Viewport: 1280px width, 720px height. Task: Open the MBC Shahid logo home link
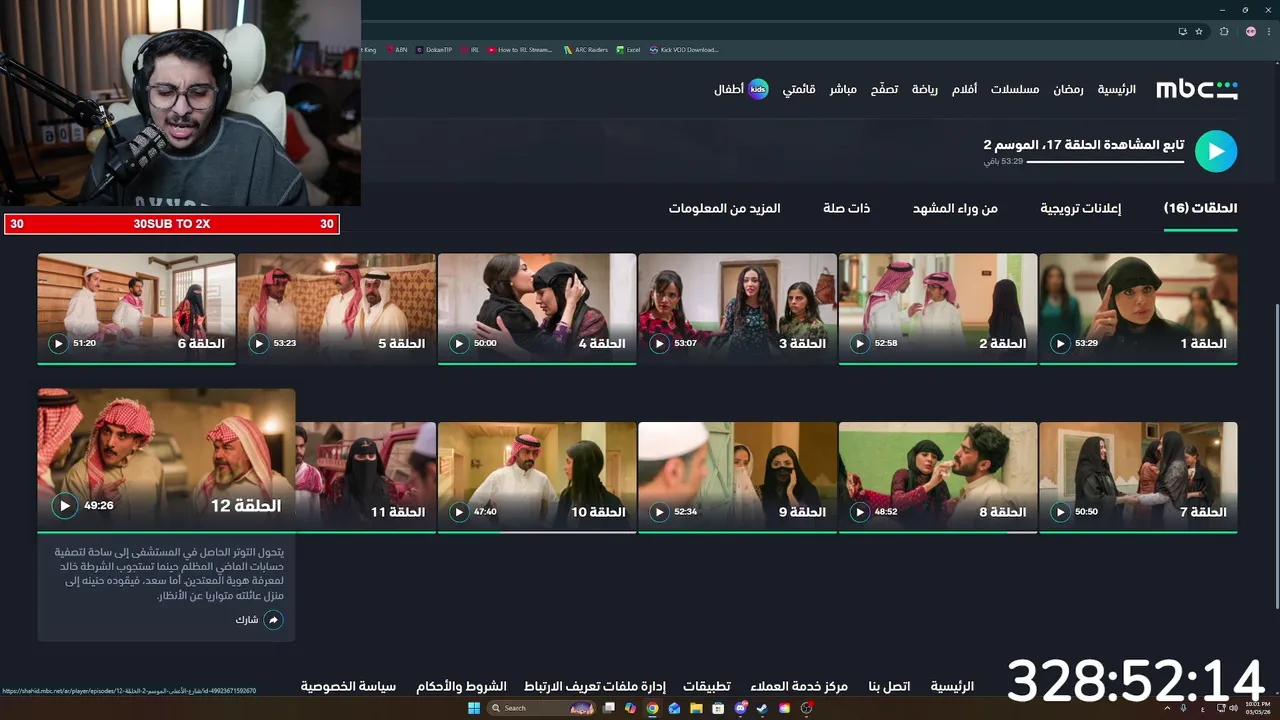point(1197,90)
